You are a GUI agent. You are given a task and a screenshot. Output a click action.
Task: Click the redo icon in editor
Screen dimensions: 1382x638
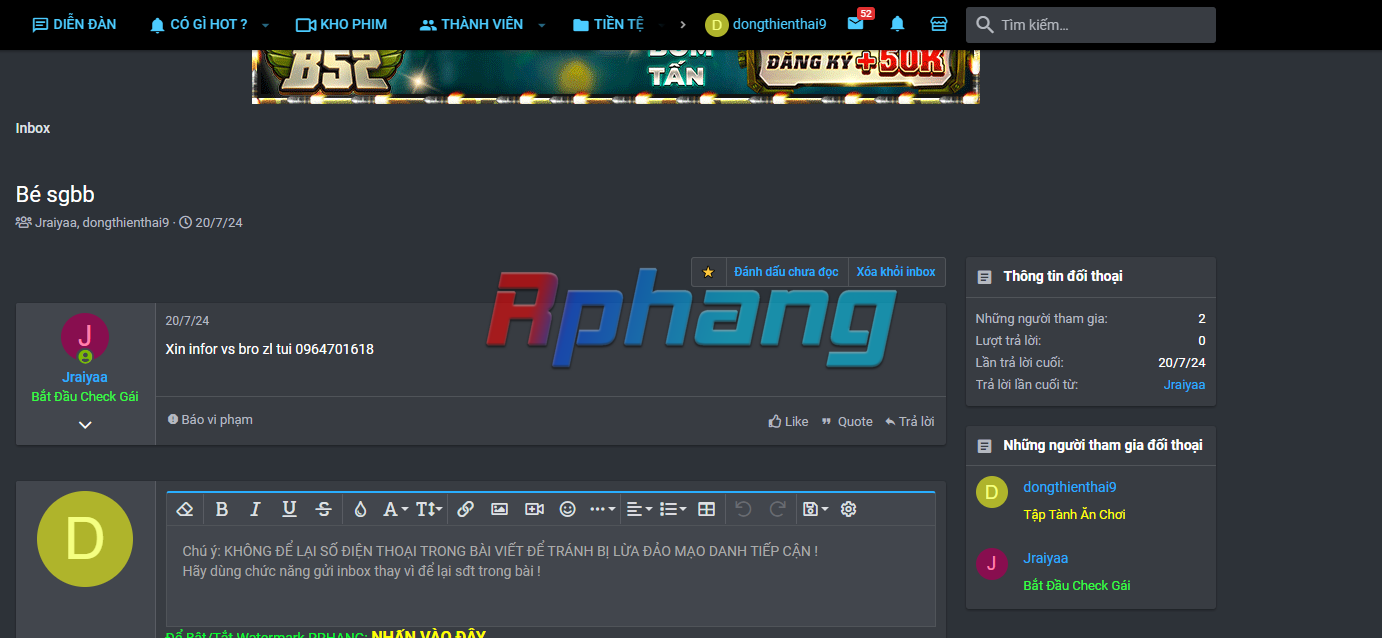coord(777,509)
